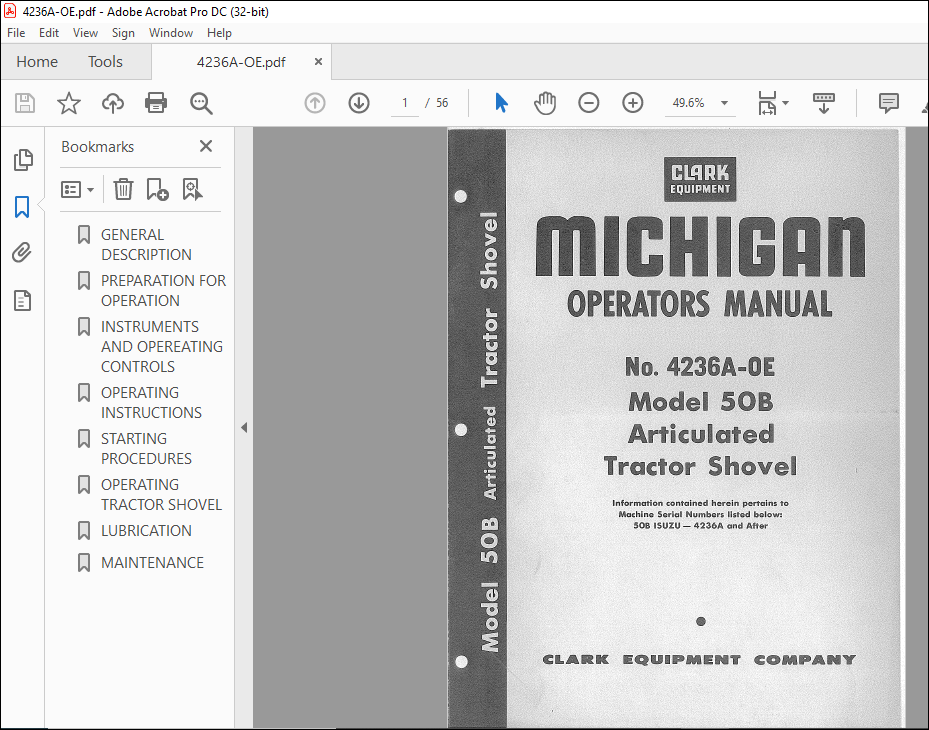Jump to the LUBRICATION bookmark
The image size is (929, 730).
coord(146,530)
